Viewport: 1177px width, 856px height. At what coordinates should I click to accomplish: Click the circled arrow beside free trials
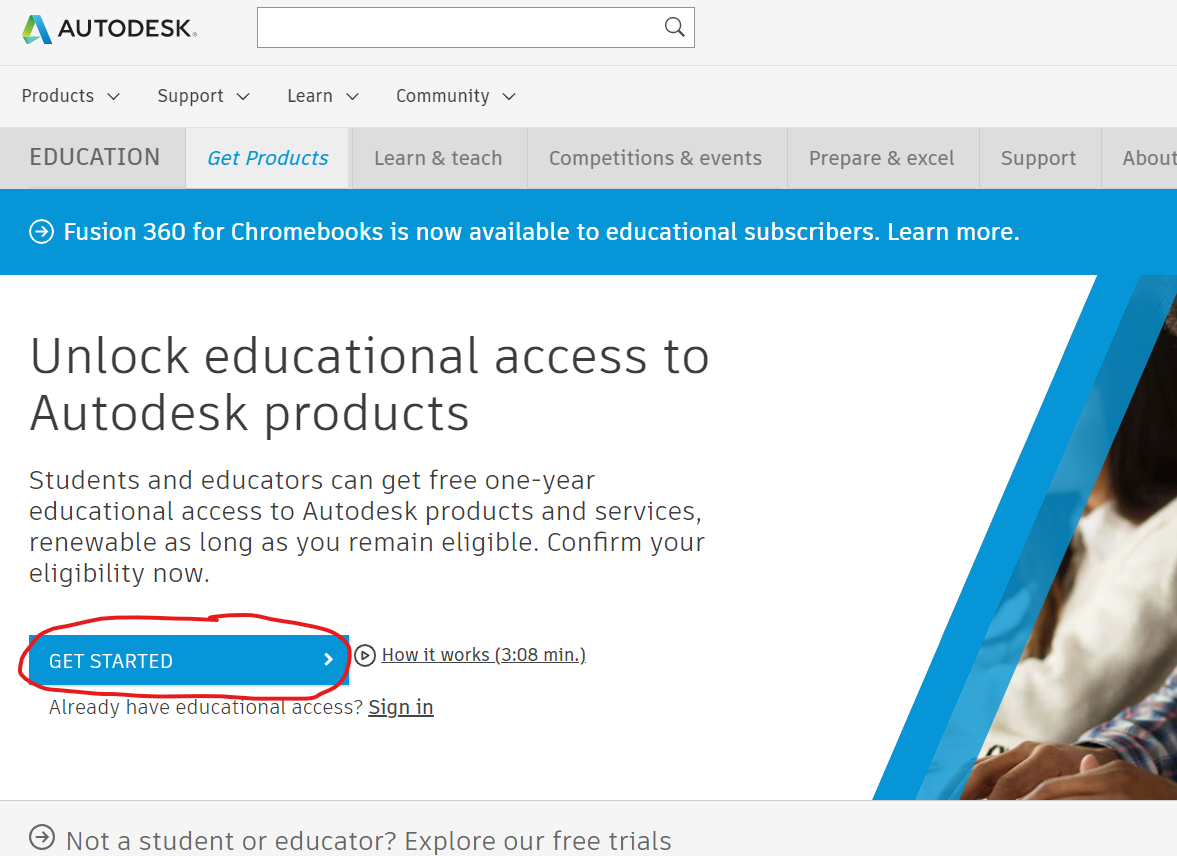coord(42,836)
